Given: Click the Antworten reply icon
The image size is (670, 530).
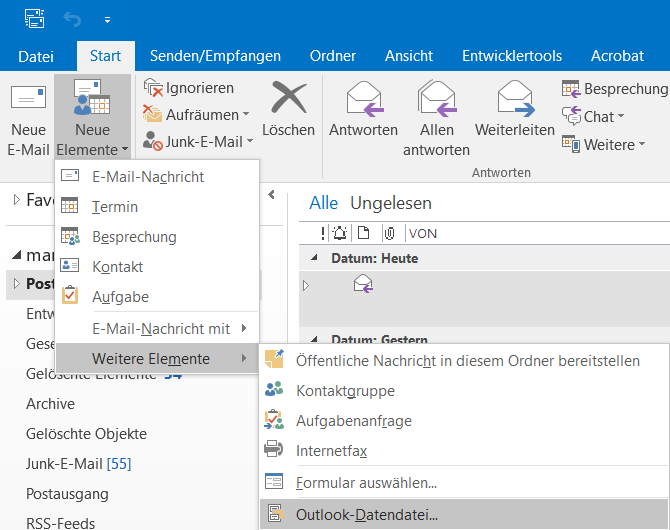Looking at the screenshot, I should [x=364, y=99].
